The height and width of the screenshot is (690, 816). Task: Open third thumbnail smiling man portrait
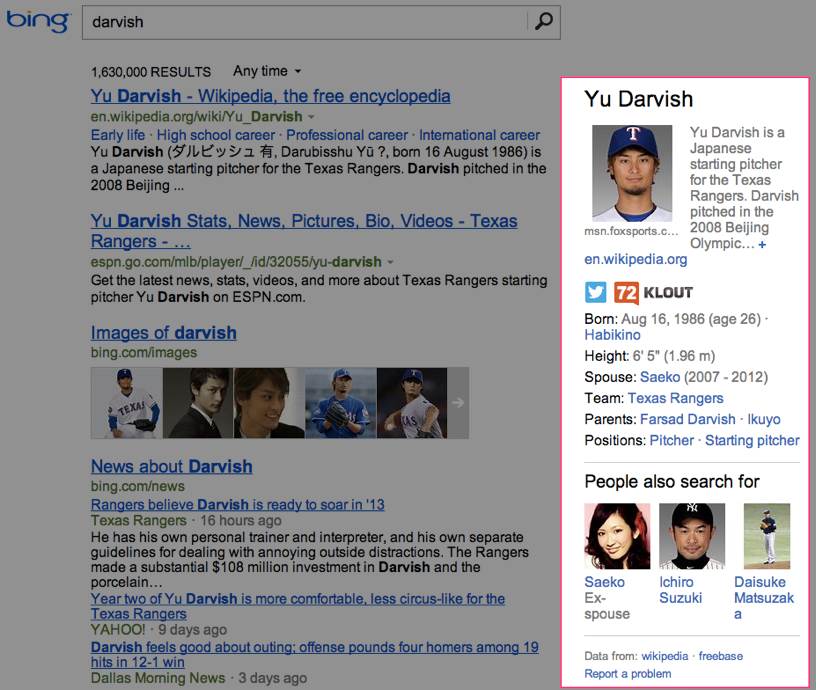coord(269,403)
